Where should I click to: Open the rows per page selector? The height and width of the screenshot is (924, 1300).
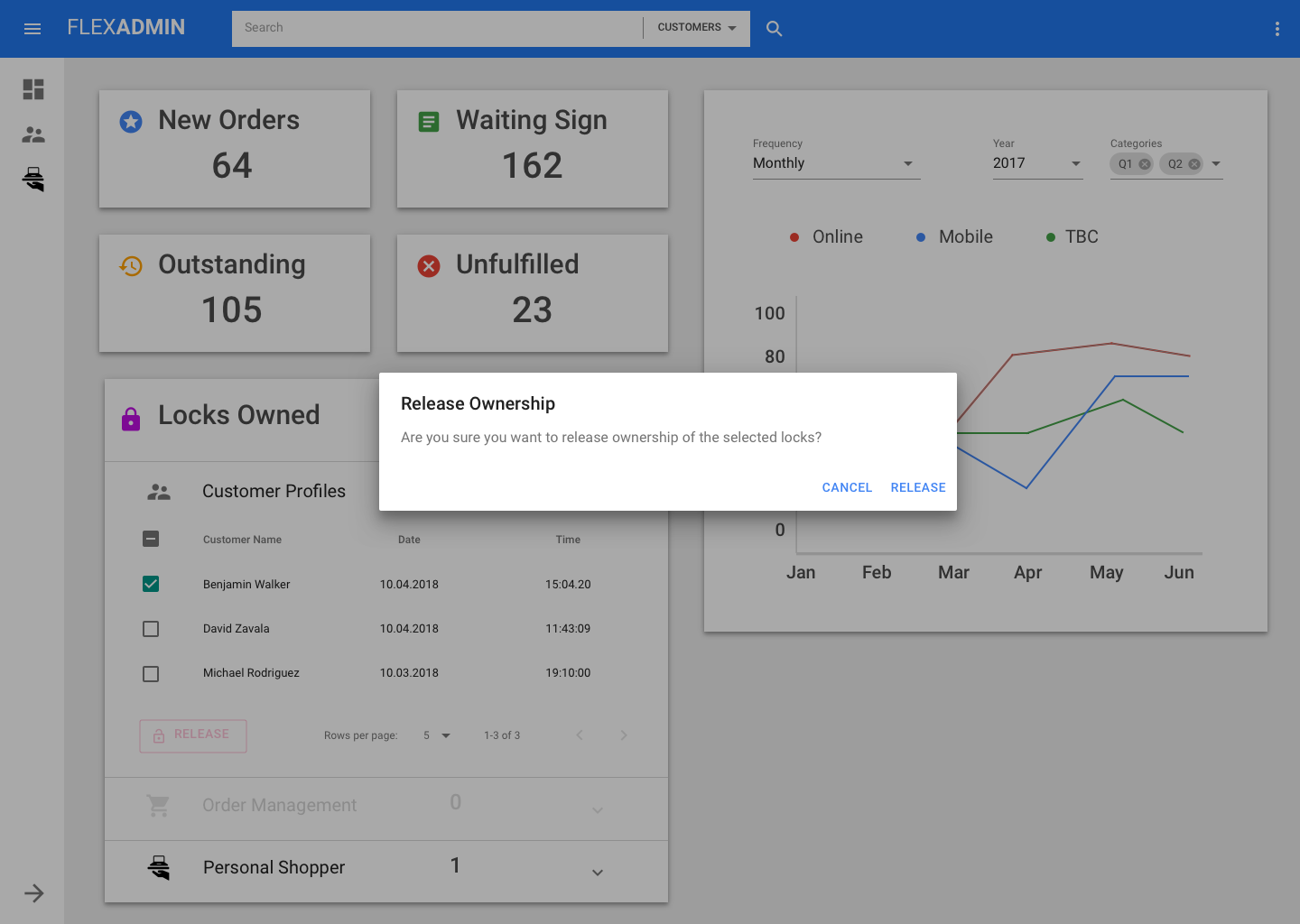pos(437,735)
